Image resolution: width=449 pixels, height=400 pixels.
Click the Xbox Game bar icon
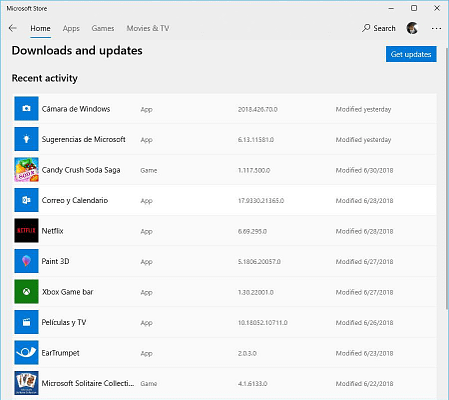(26, 292)
